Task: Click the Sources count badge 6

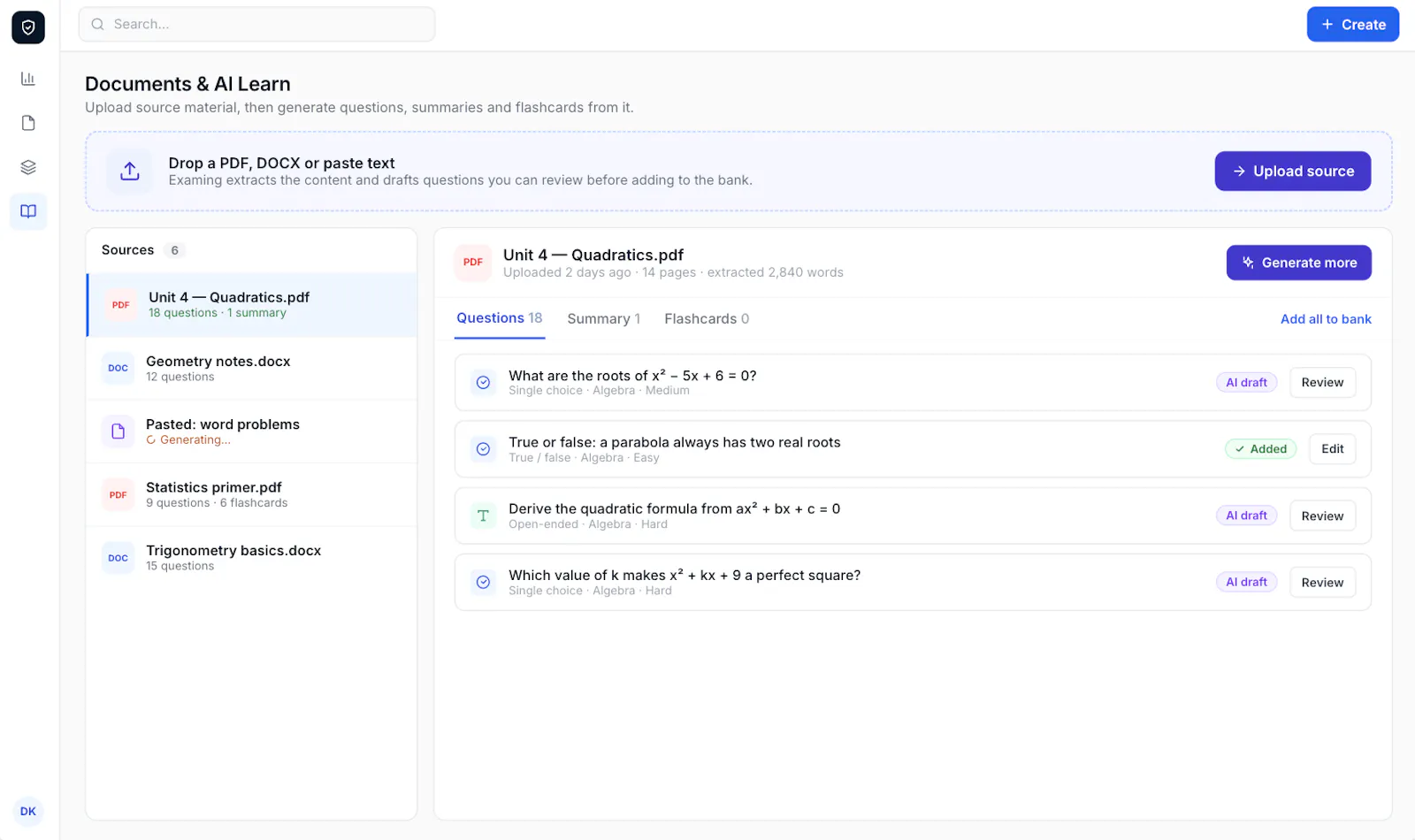Action: (x=174, y=250)
